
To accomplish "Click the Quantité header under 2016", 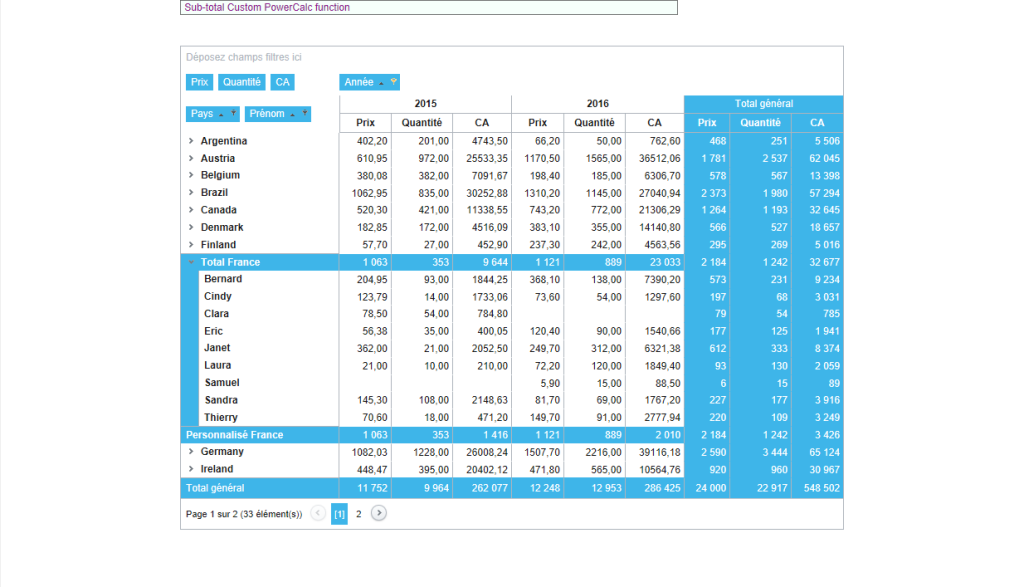I will pyautogui.click(x=594, y=123).
